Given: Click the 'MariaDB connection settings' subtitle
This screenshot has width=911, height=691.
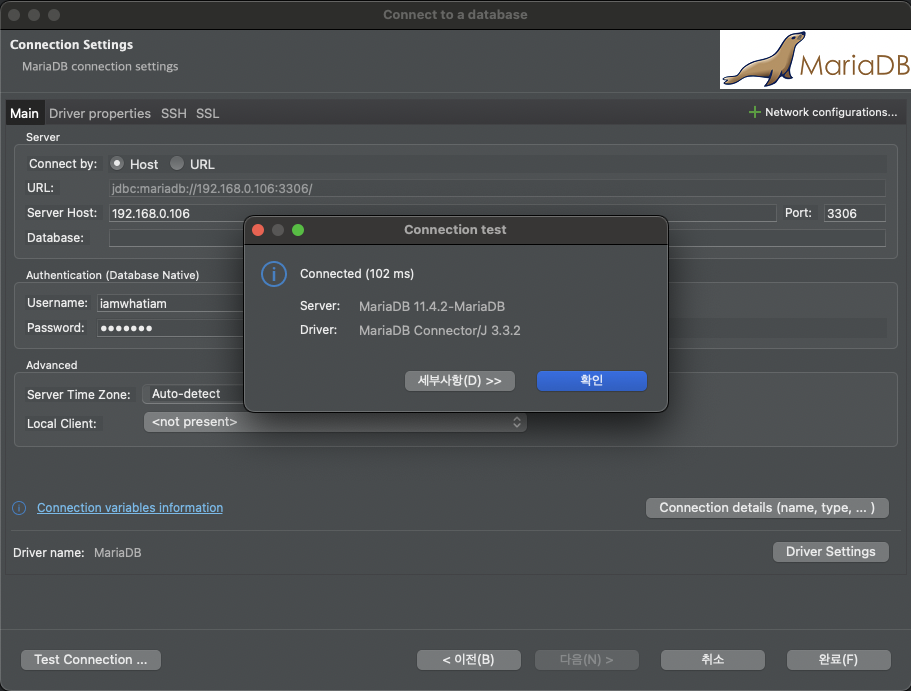Looking at the screenshot, I should 100,66.
